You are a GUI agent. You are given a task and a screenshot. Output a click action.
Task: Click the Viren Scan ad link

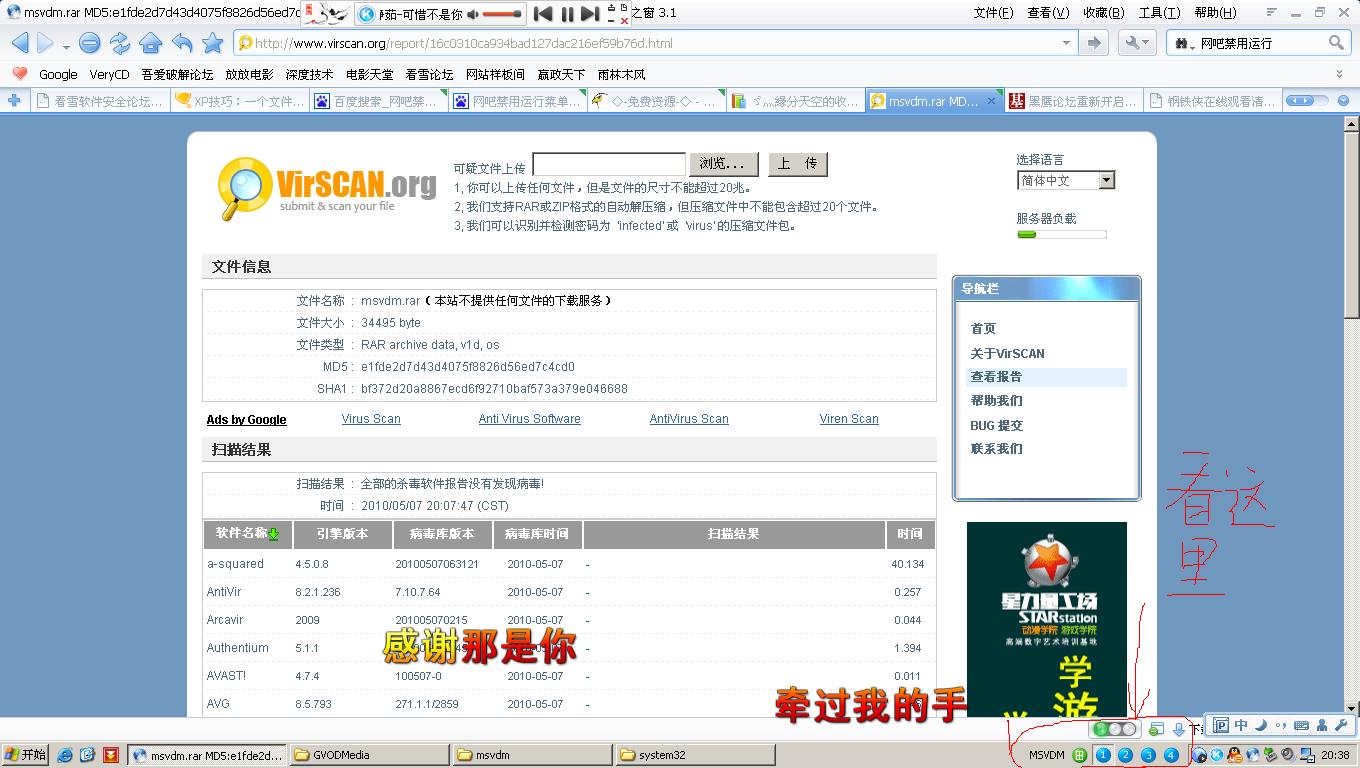[849, 419]
